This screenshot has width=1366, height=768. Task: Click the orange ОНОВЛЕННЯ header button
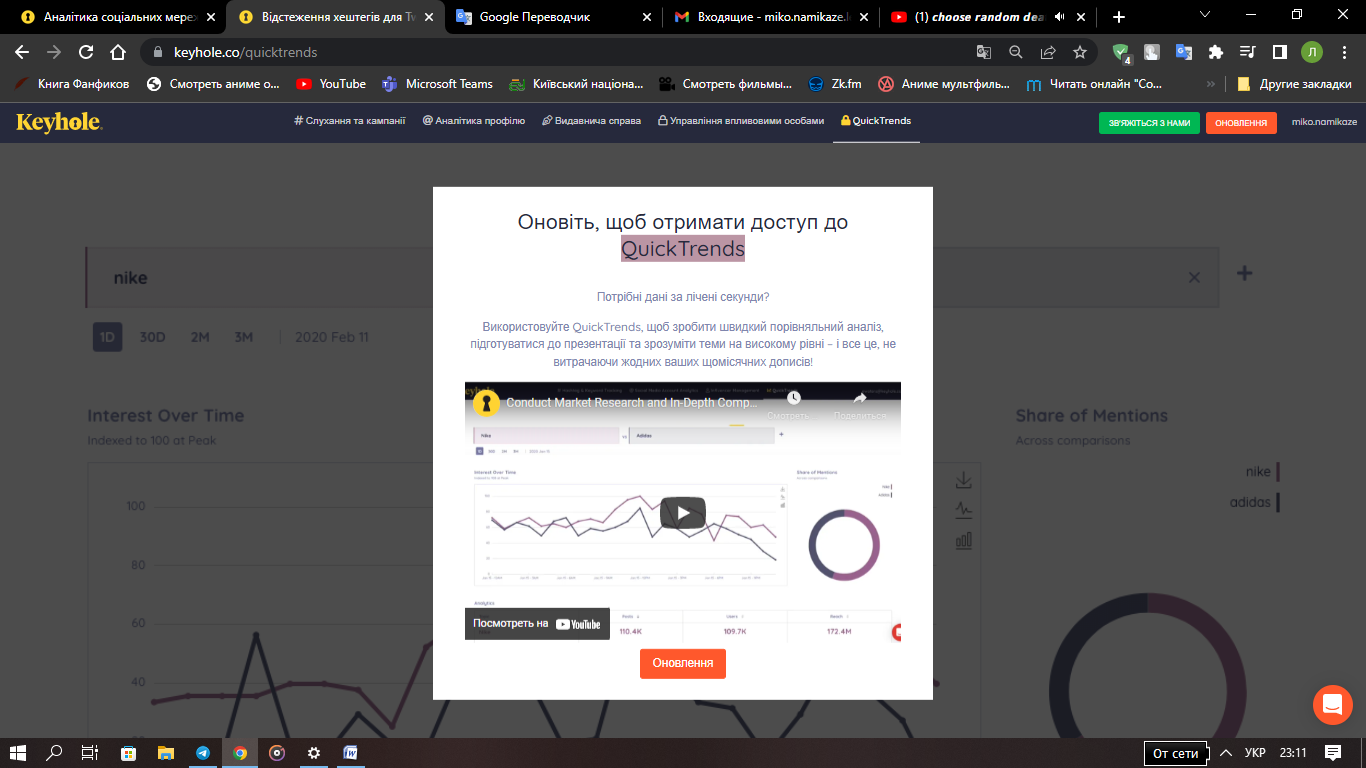coord(1241,123)
